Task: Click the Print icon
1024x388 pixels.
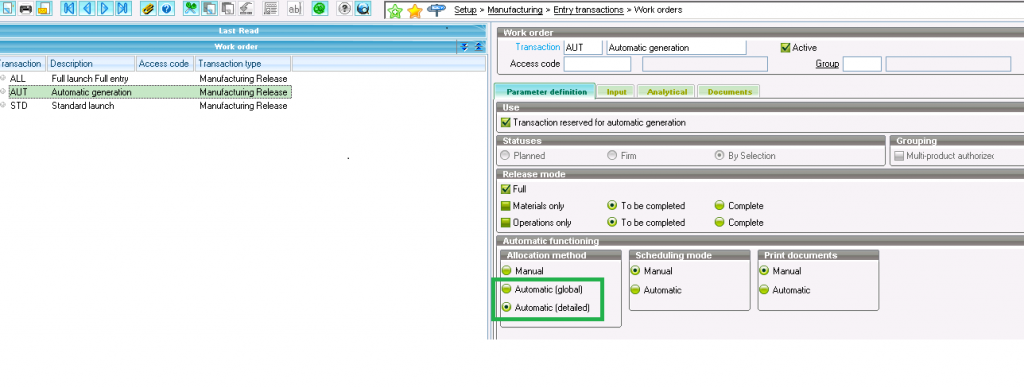Action: tap(25, 8)
